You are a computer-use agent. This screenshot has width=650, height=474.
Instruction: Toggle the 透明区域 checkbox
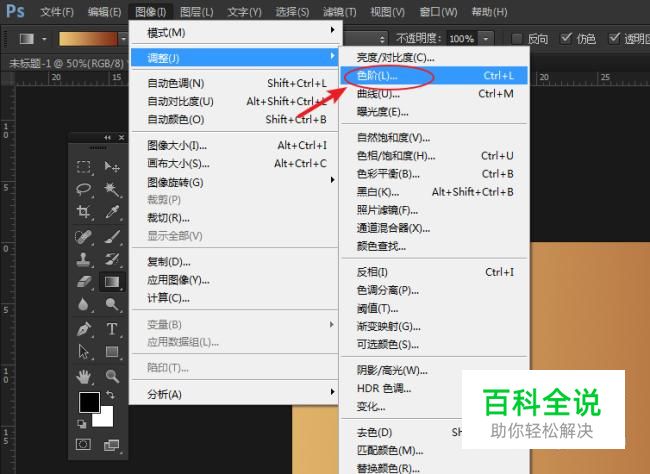[x=614, y=39]
